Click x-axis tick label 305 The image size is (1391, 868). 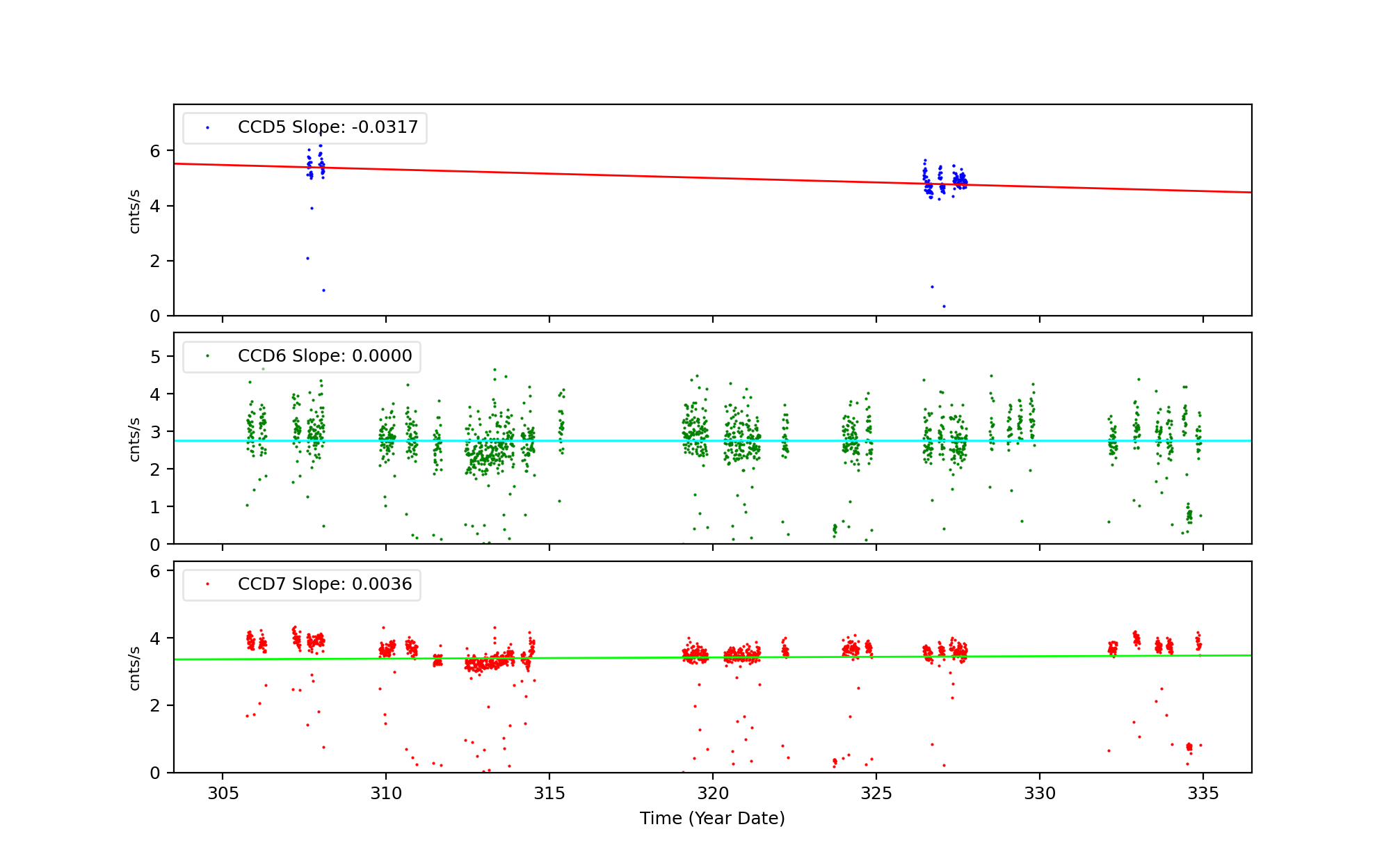coord(223,794)
